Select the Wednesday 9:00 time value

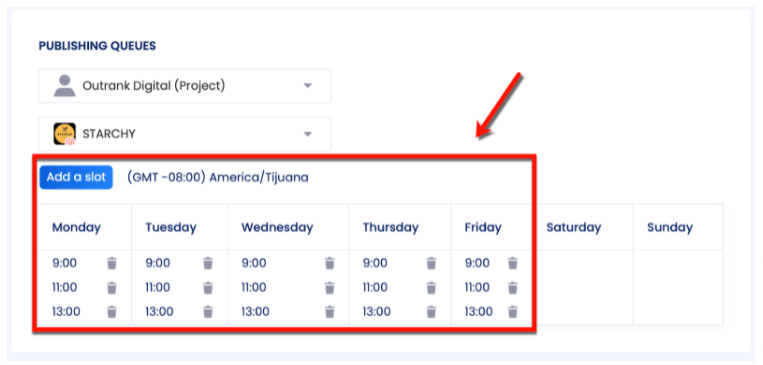[x=254, y=263]
